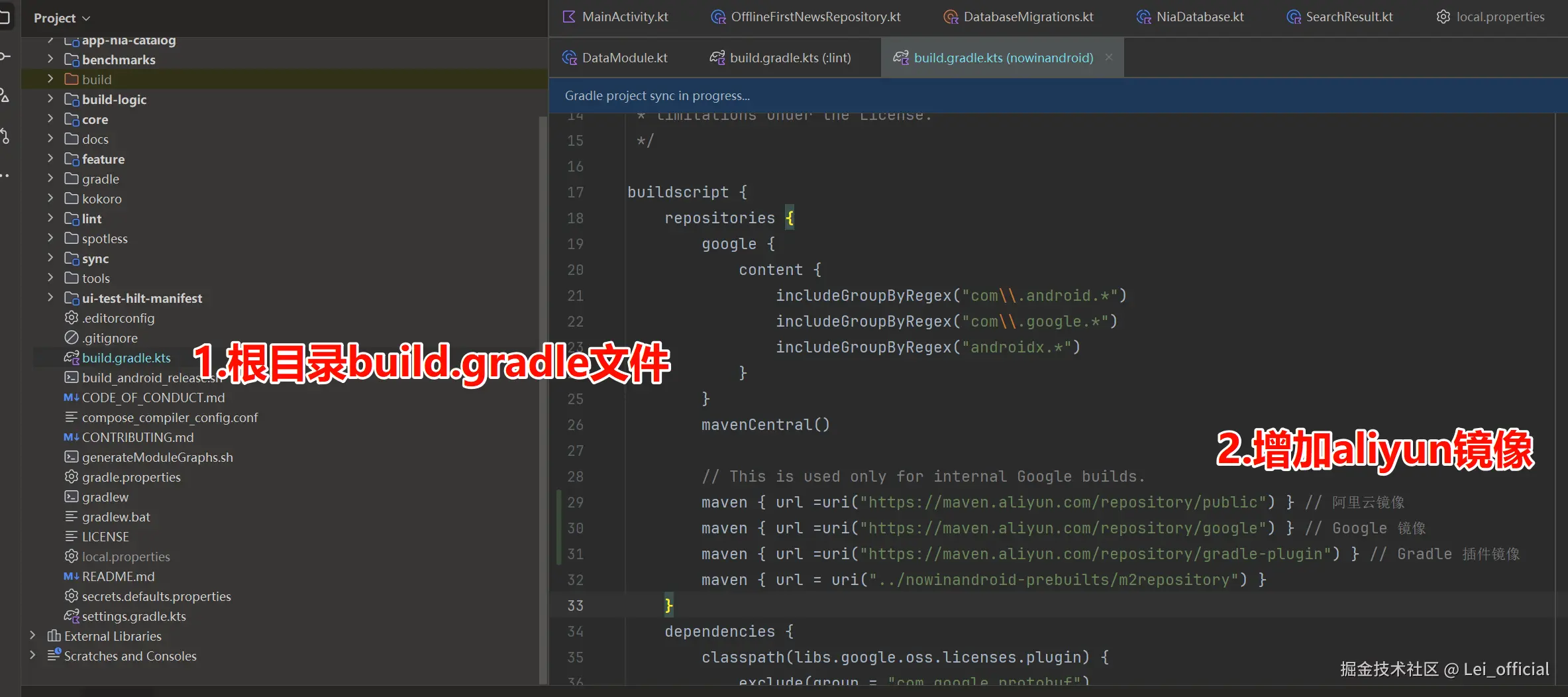The height and width of the screenshot is (697, 1568).
Task: Open the SearchResult.kt tab
Action: pyautogui.click(x=1339, y=17)
